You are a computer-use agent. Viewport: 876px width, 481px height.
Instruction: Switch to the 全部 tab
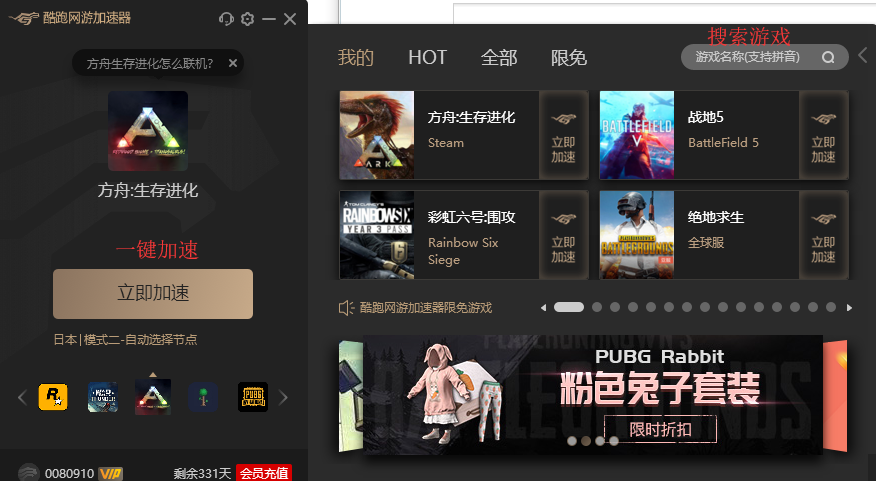coord(499,58)
